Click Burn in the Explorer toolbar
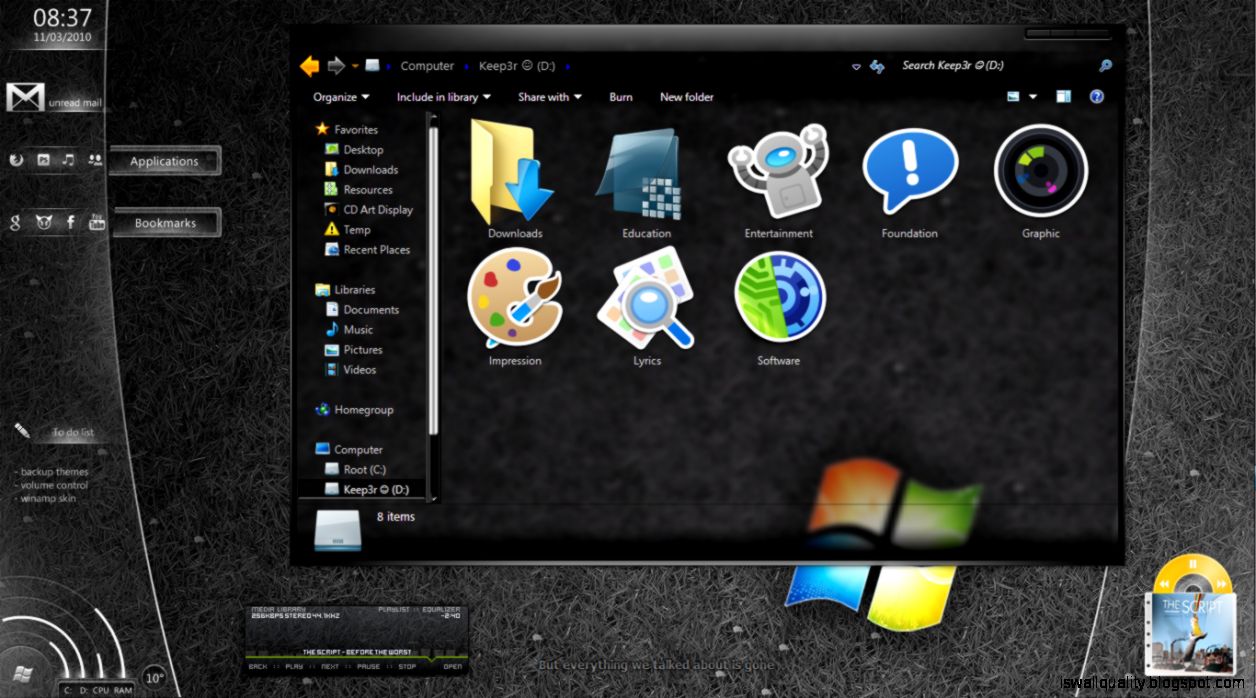Image resolution: width=1256 pixels, height=698 pixels. point(620,97)
